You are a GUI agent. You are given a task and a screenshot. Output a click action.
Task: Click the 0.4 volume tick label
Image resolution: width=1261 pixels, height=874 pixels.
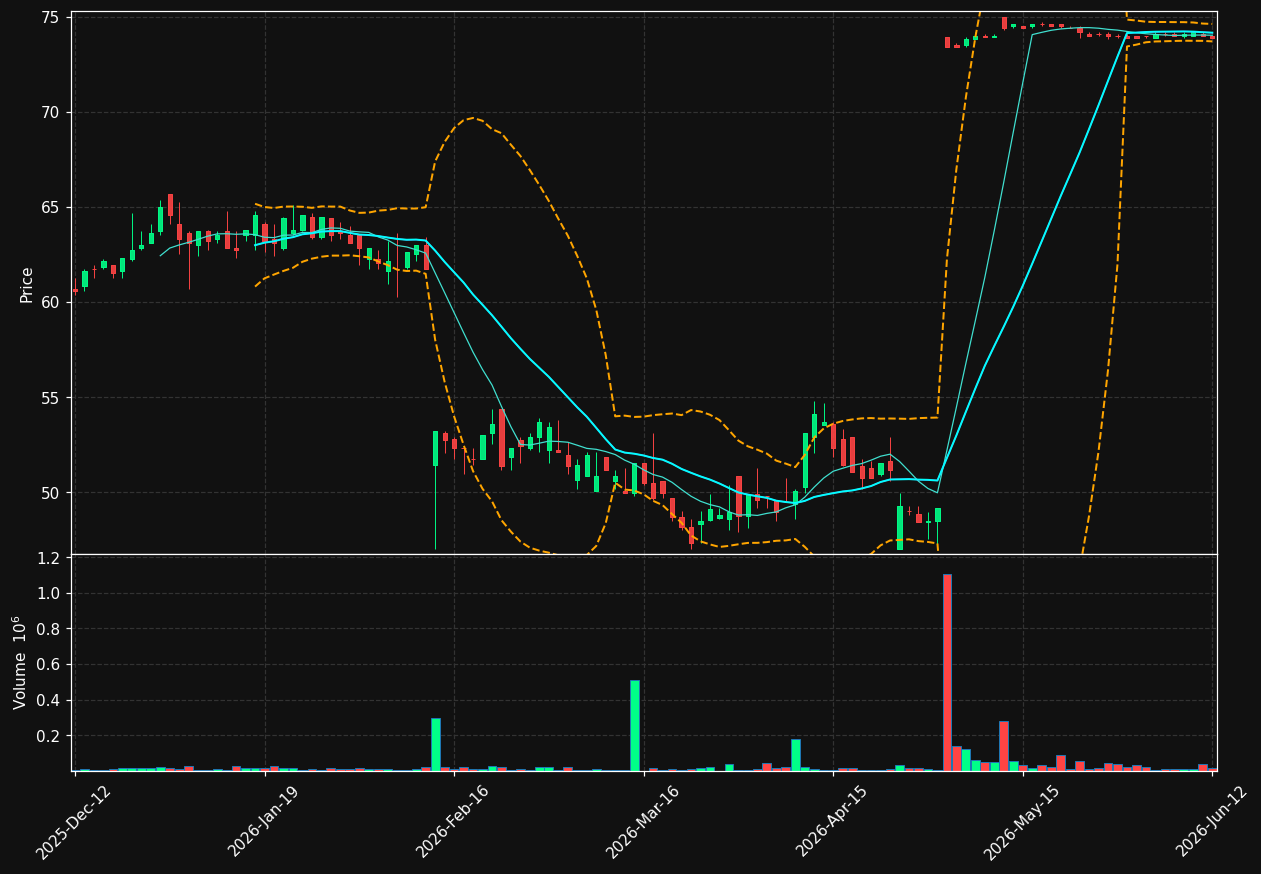pos(49,700)
